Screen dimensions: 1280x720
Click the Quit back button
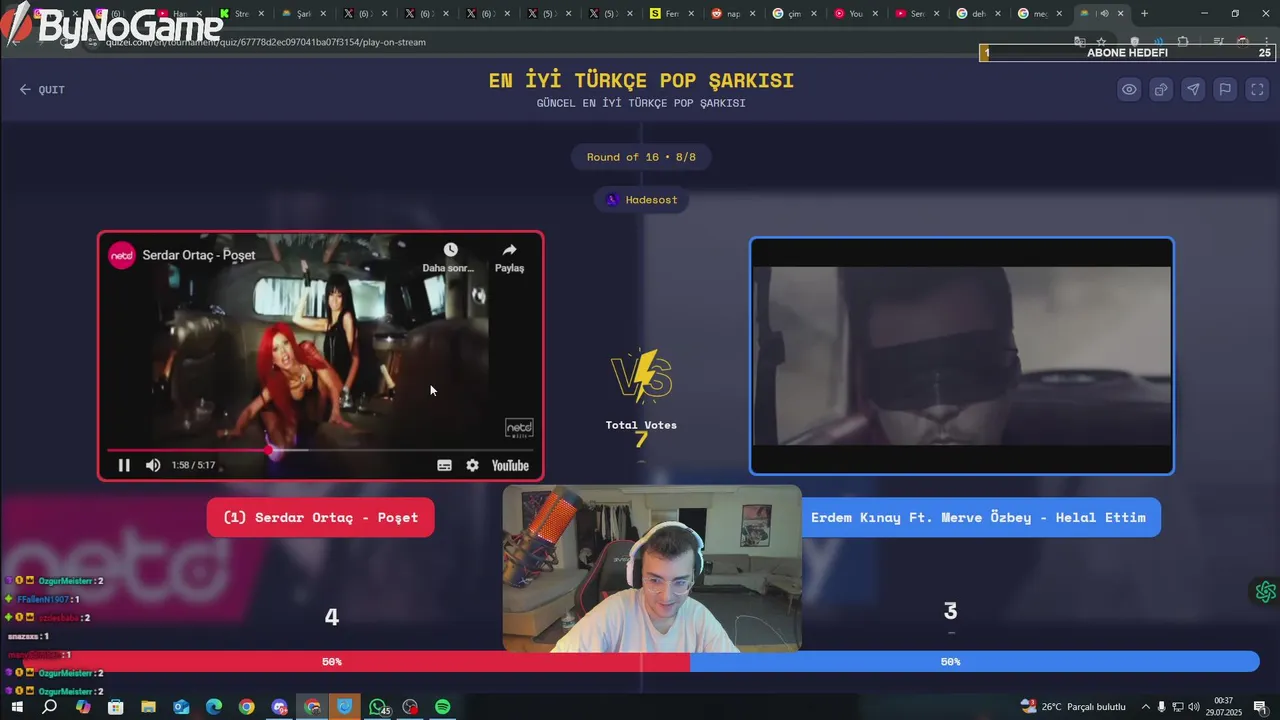coord(42,89)
